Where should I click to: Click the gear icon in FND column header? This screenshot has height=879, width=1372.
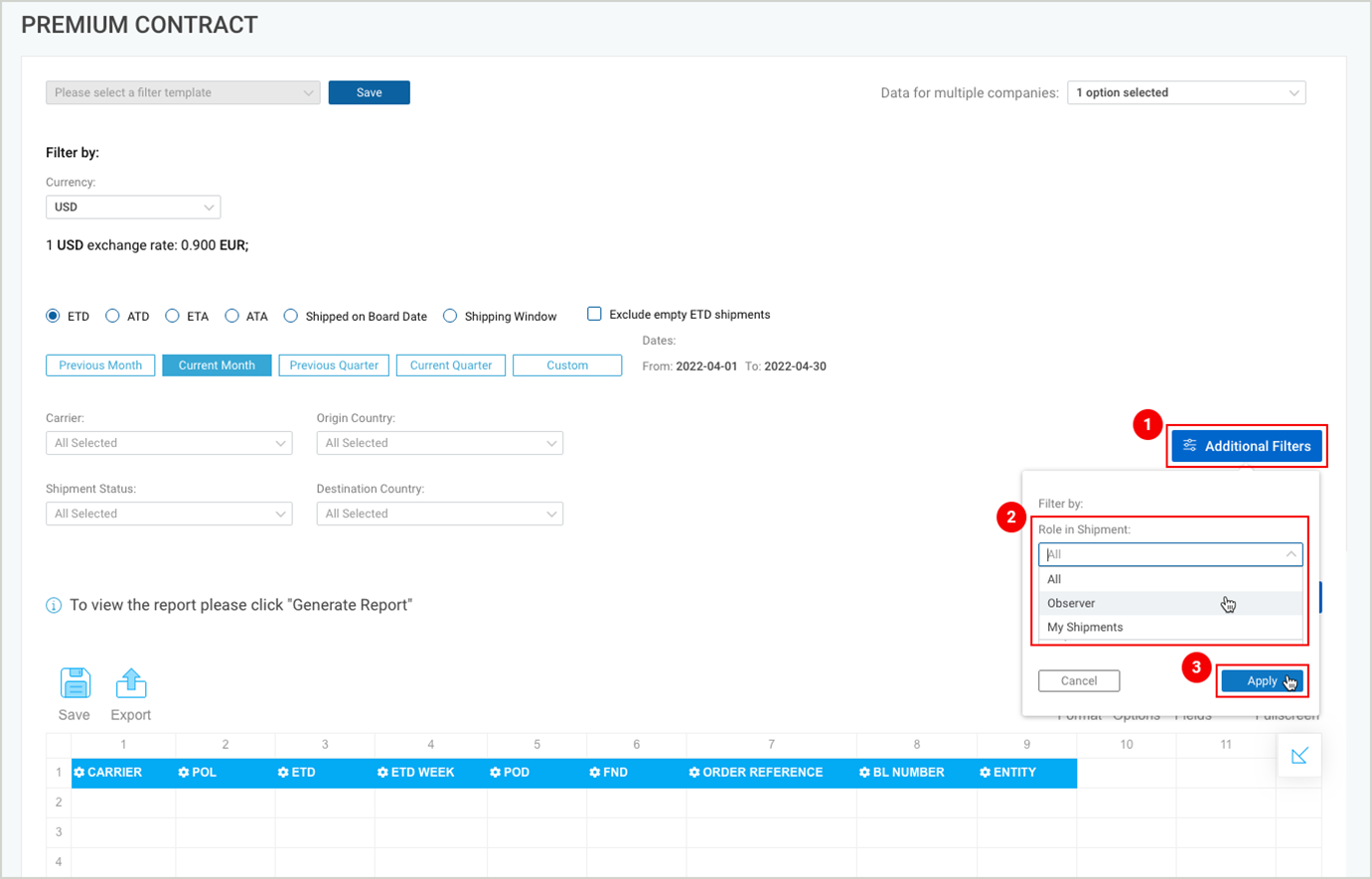click(595, 772)
